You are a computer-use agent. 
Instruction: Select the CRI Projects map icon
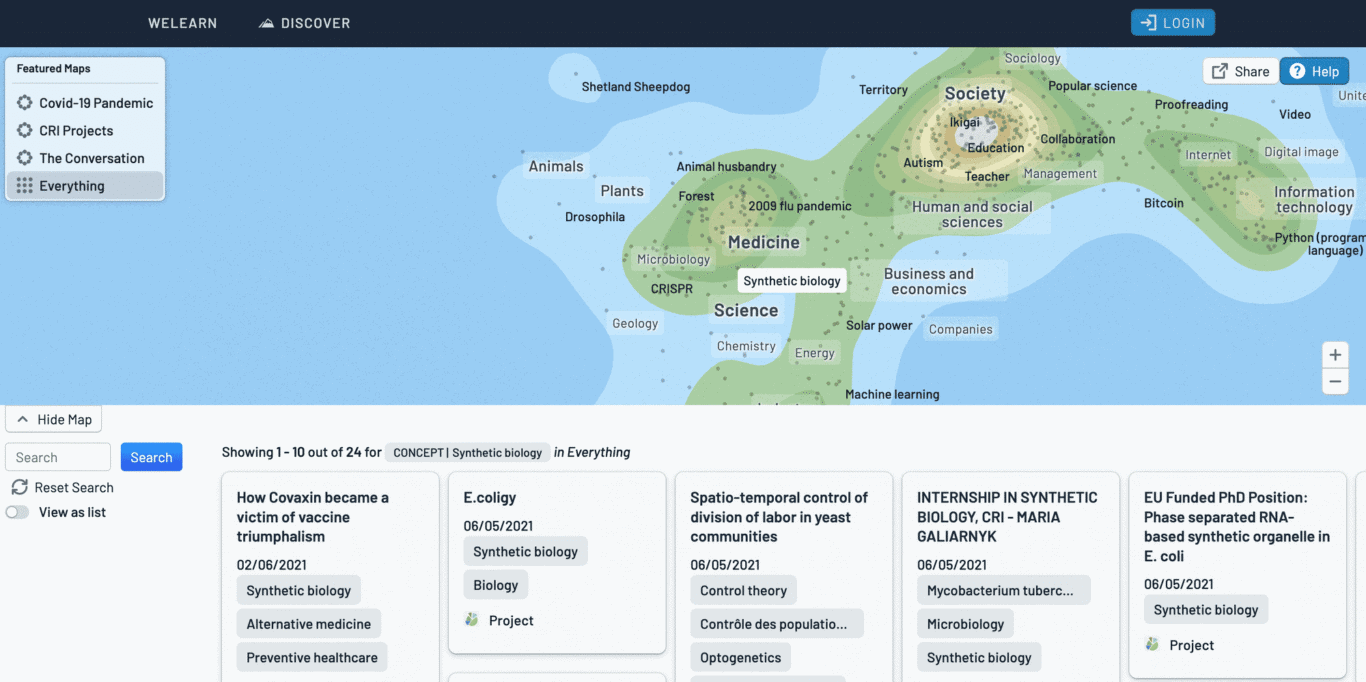(22, 130)
